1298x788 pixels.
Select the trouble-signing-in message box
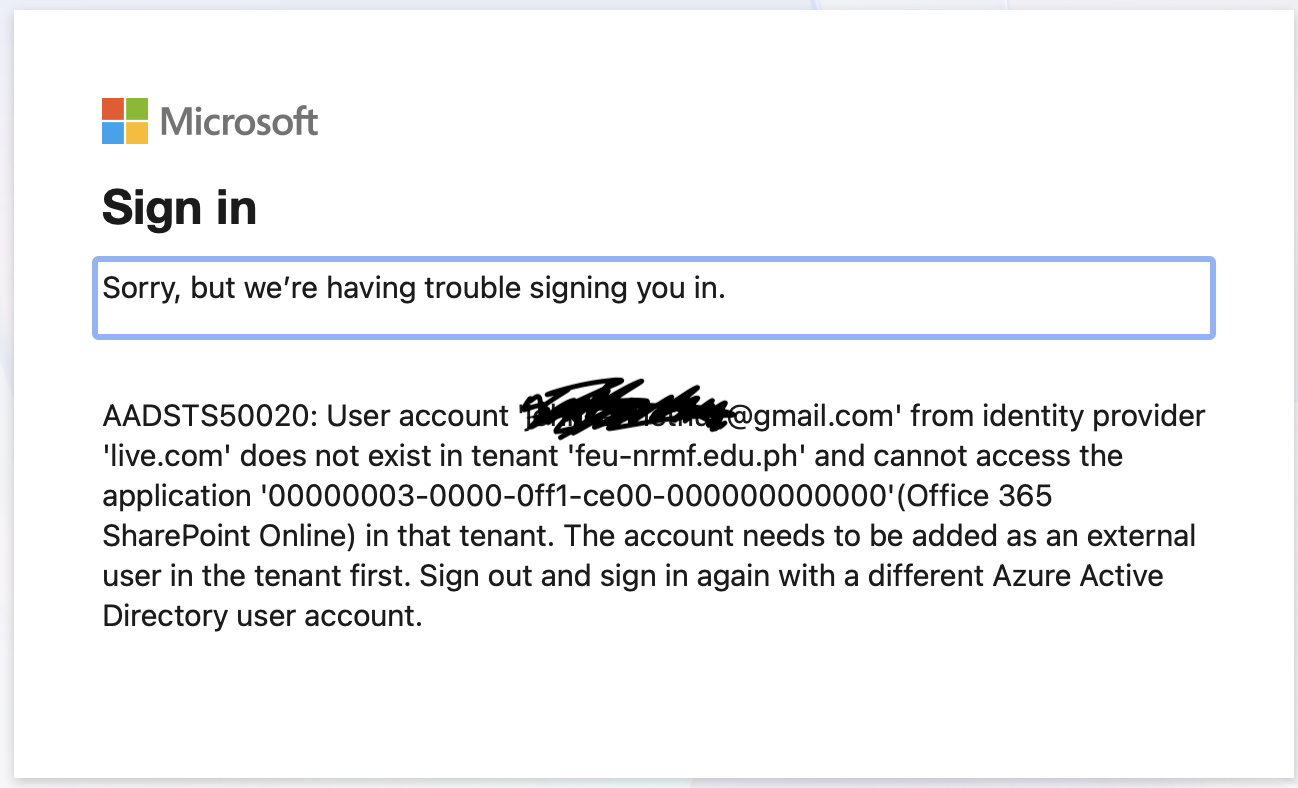[654, 297]
